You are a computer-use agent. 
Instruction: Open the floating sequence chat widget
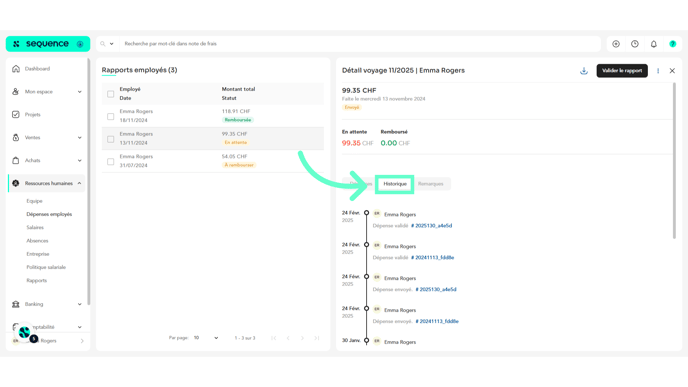tap(25, 333)
